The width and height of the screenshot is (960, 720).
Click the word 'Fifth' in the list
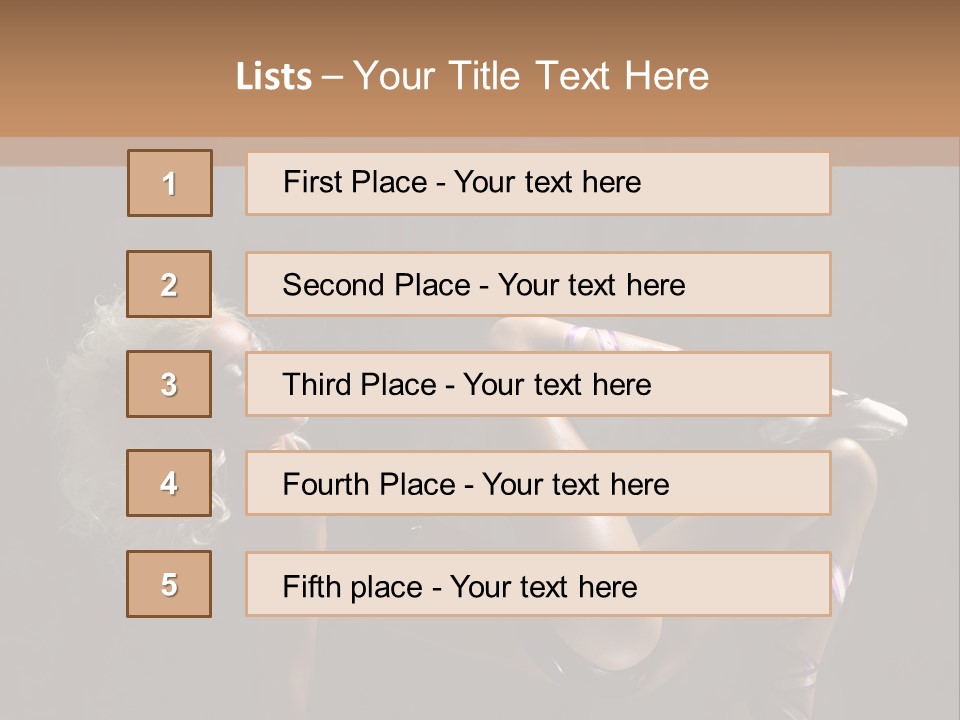pos(311,586)
